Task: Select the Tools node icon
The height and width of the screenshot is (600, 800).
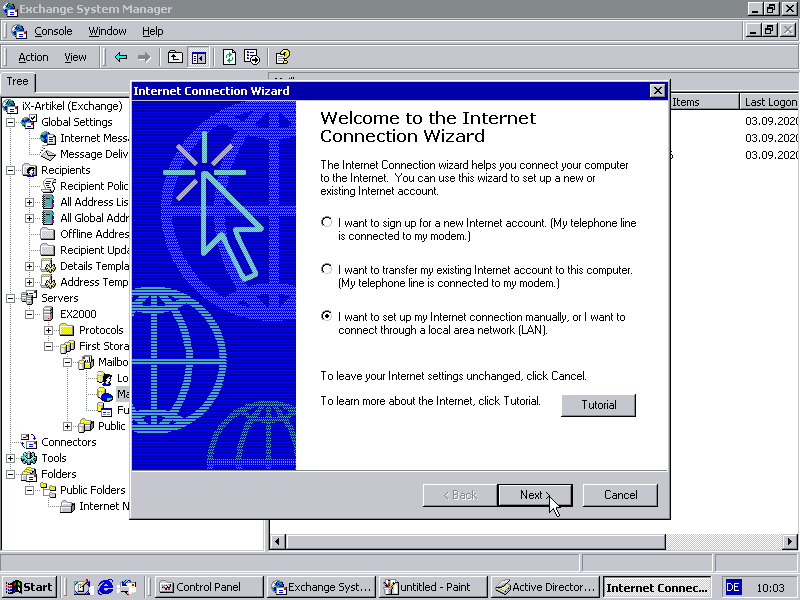Action: pyautogui.click(x=29, y=458)
